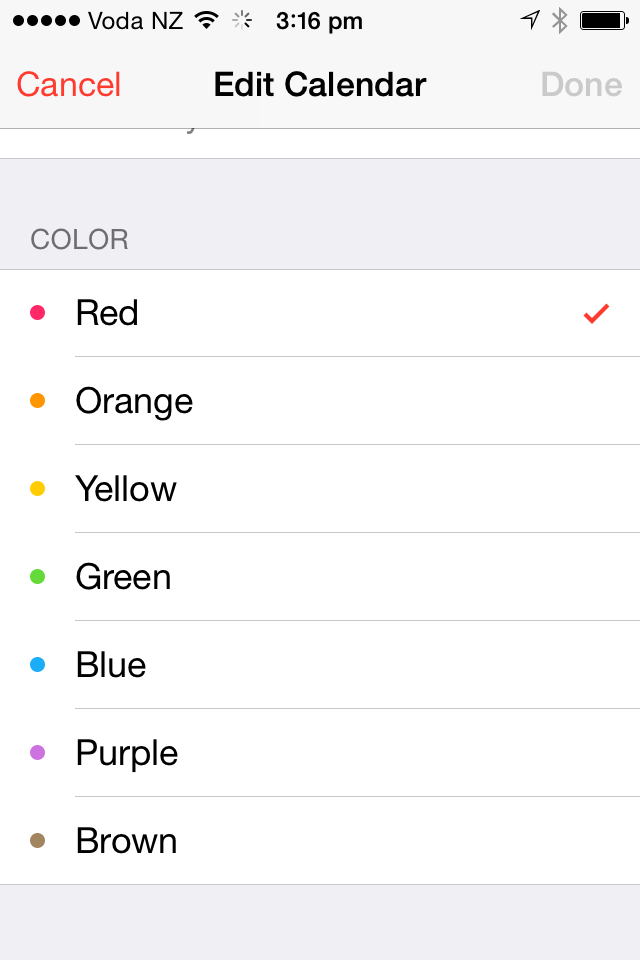Tap the Bluetooth status bar icon
The height and width of the screenshot is (960, 640).
(560, 20)
